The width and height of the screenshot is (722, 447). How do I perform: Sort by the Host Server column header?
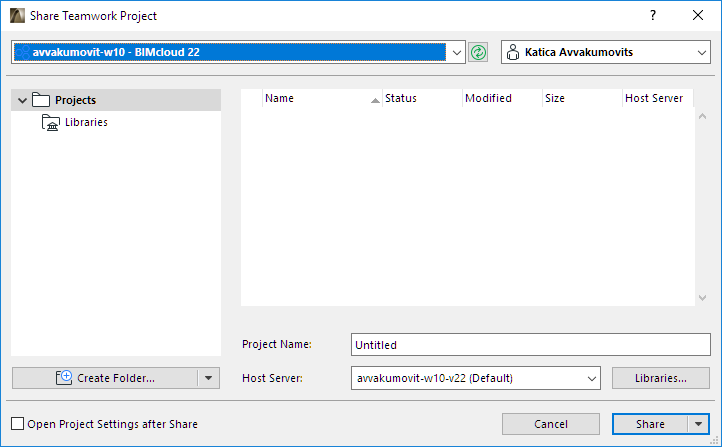(658, 98)
